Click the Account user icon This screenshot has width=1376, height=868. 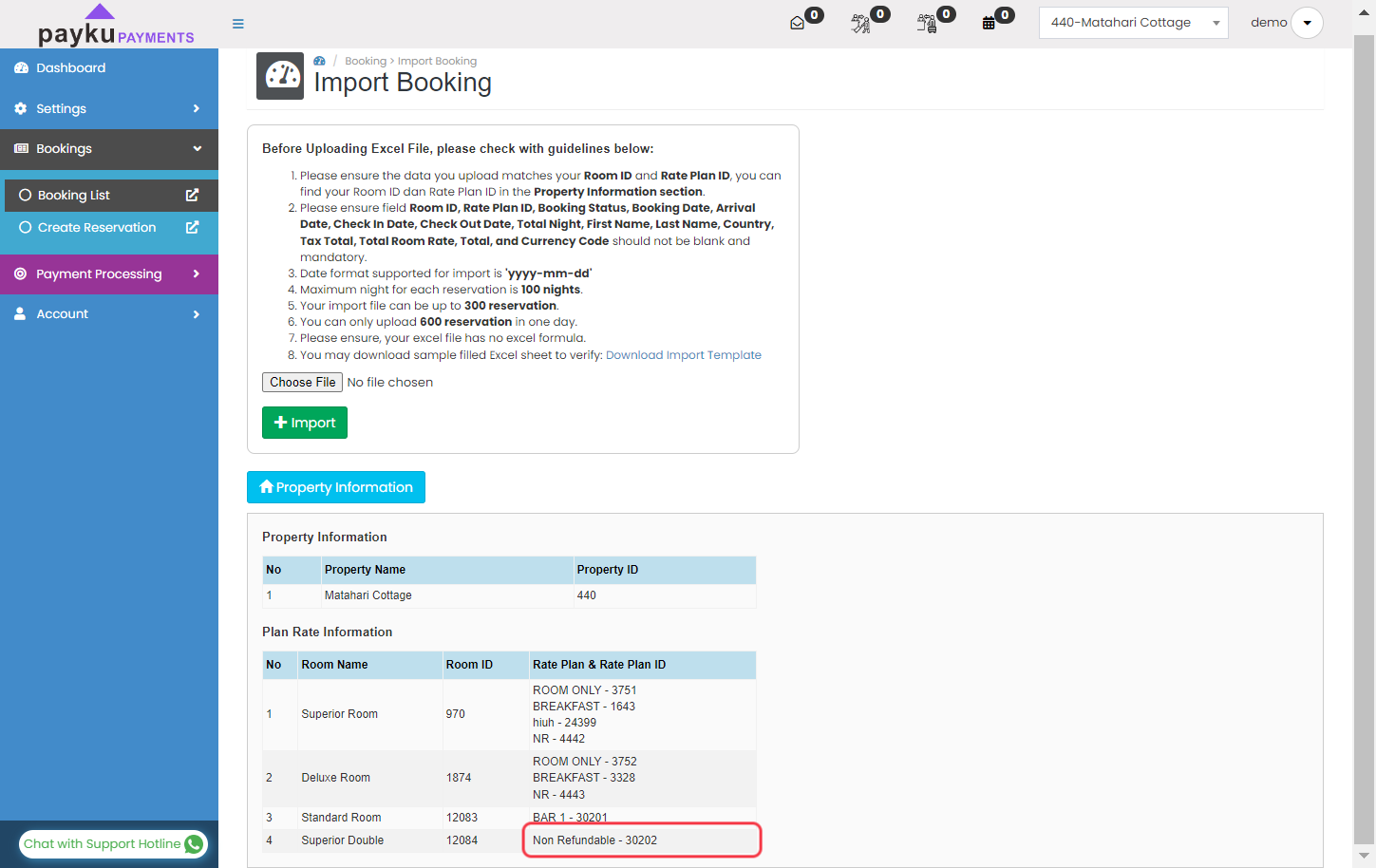click(20, 314)
